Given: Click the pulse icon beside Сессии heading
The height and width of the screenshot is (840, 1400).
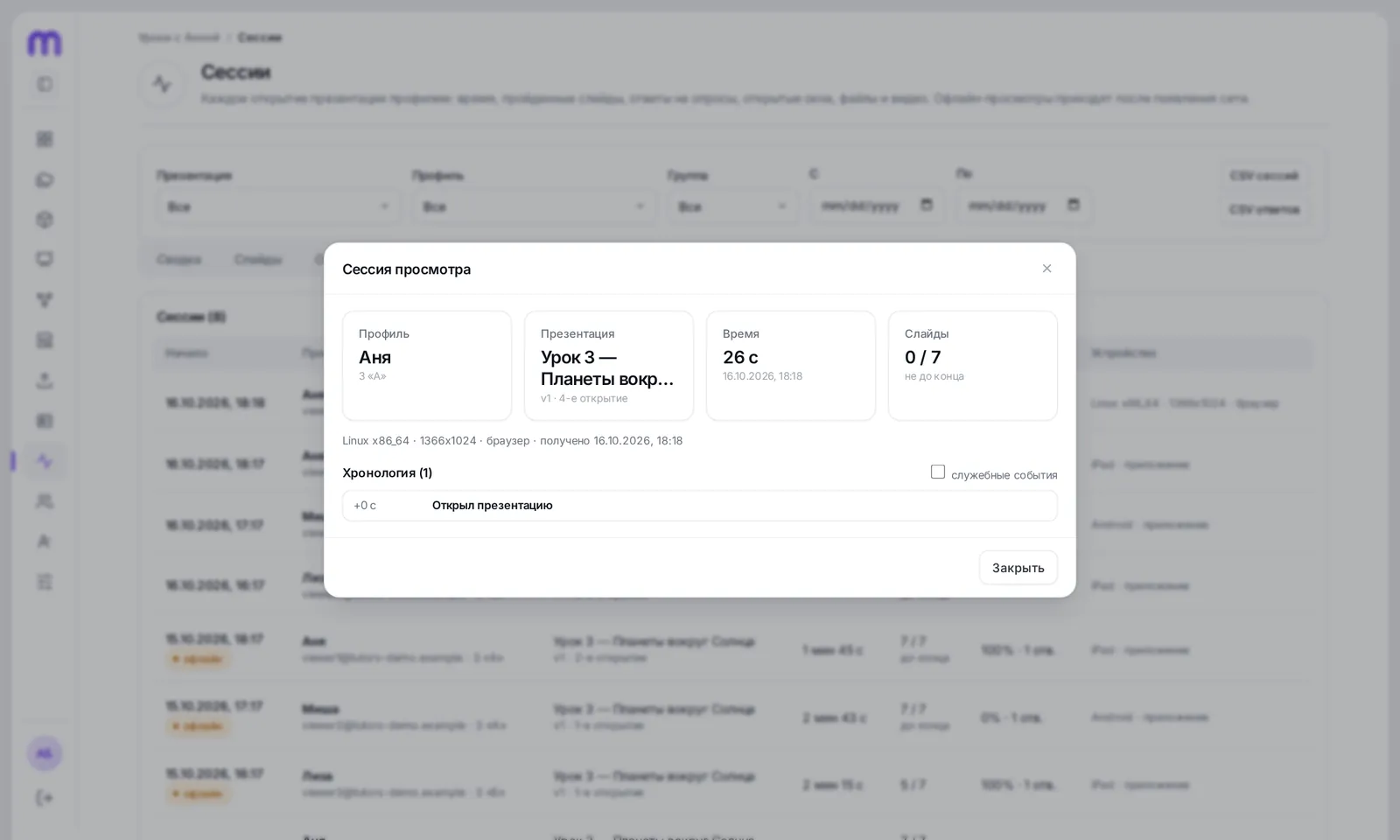Looking at the screenshot, I should [162, 84].
